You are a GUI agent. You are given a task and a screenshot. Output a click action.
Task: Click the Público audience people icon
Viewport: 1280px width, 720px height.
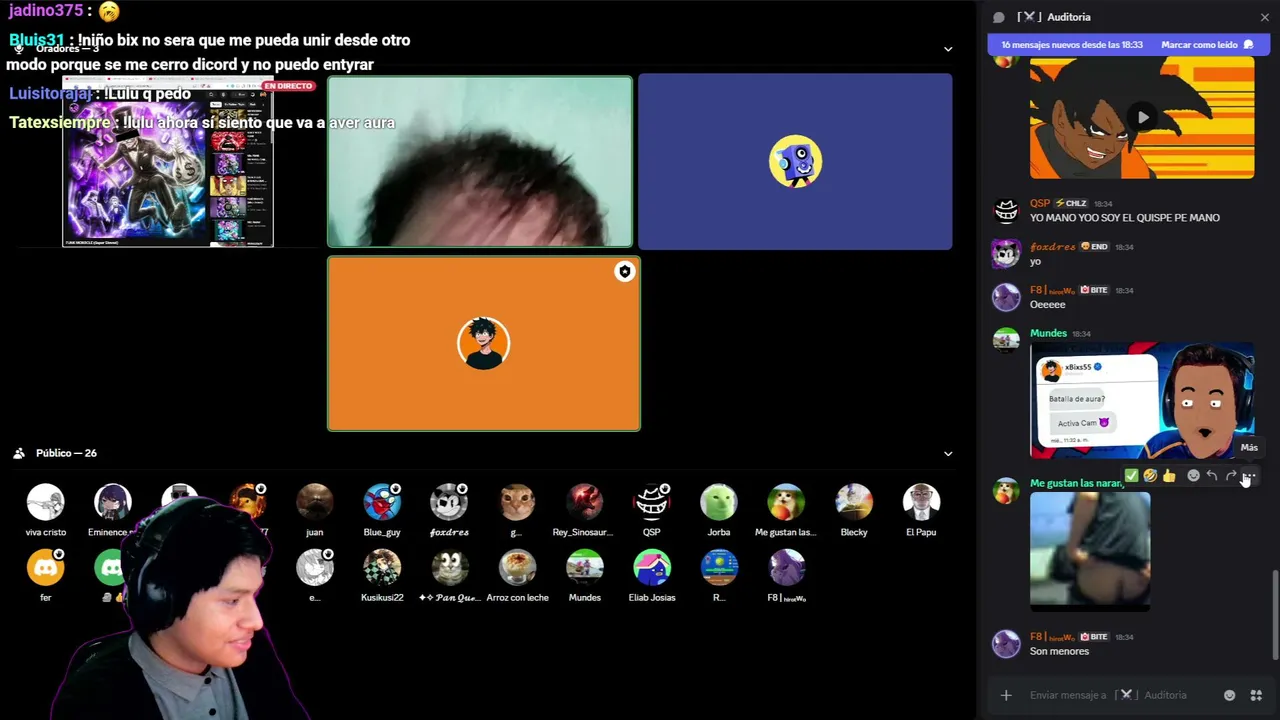[19, 453]
